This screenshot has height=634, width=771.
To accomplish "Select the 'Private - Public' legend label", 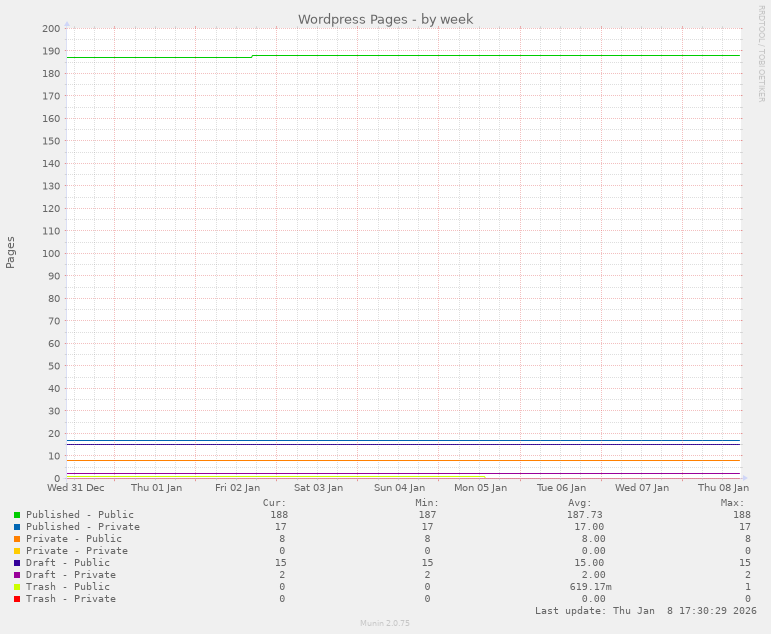I will click(x=74, y=539).
